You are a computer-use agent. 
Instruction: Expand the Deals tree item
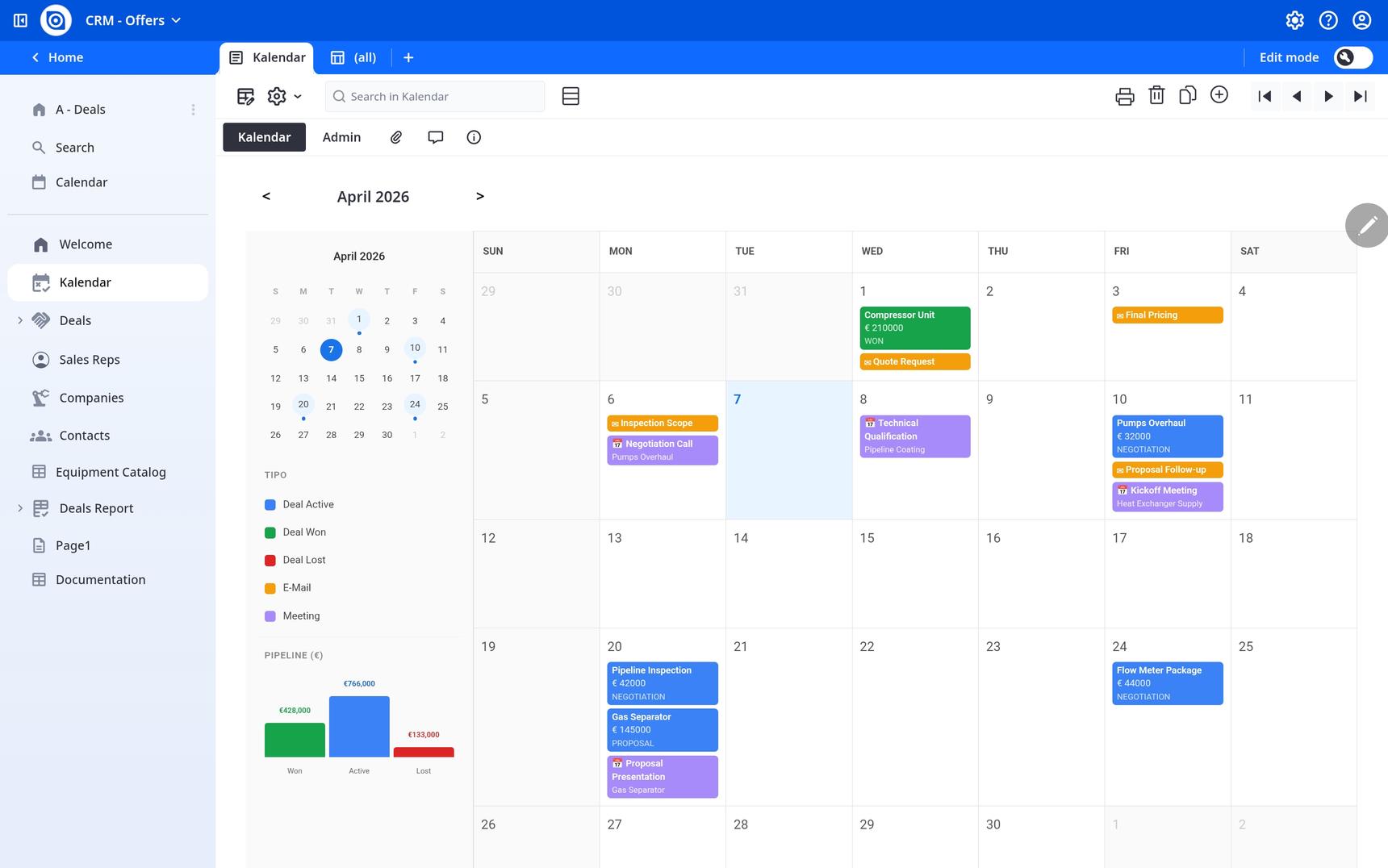[20, 320]
